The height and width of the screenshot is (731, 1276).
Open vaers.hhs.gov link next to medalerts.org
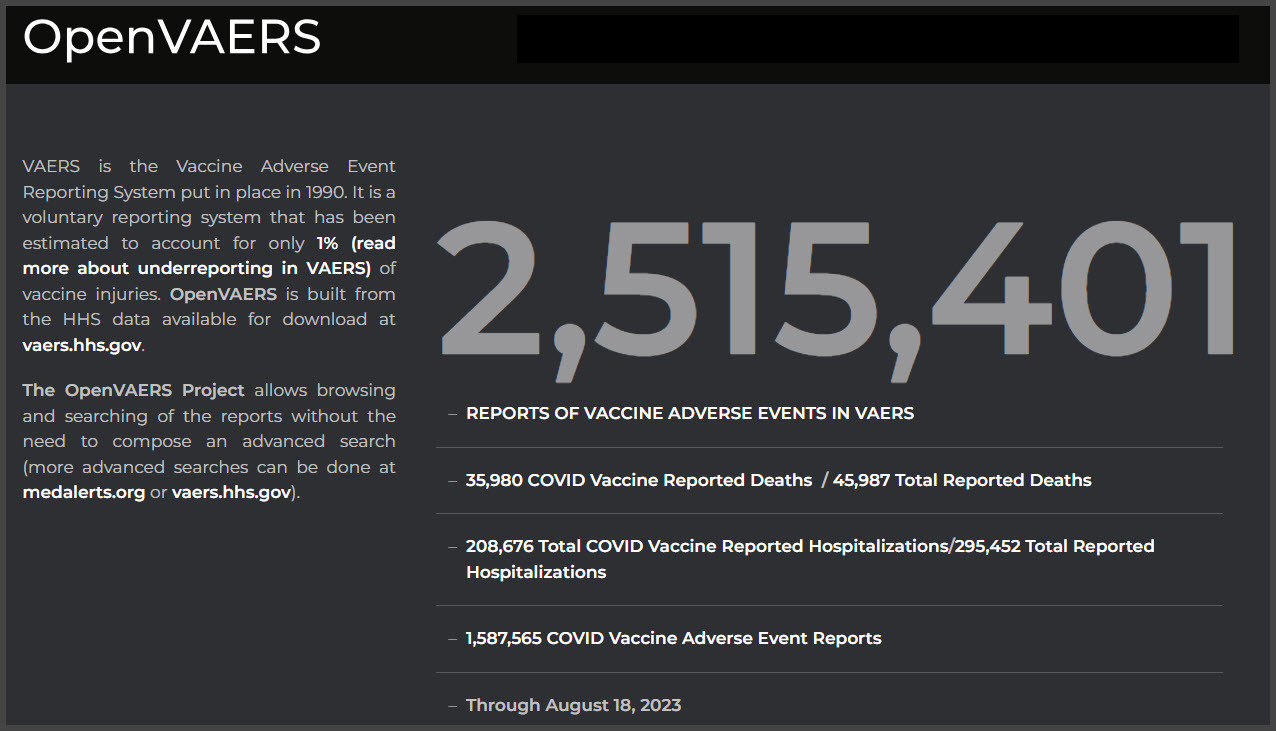[x=231, y=492]
